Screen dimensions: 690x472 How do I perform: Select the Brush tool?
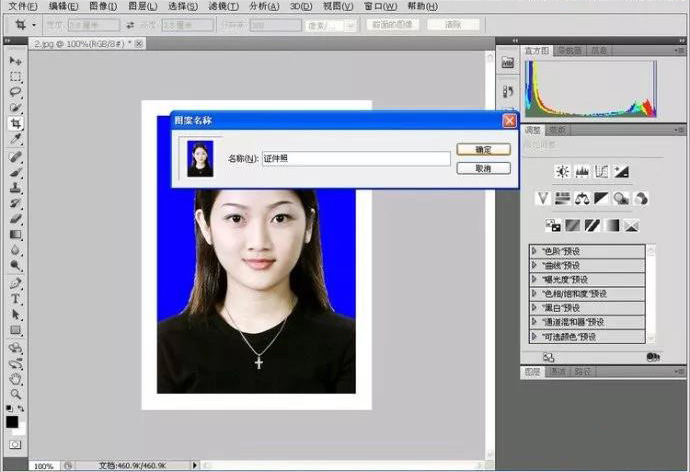pos(15,172)
